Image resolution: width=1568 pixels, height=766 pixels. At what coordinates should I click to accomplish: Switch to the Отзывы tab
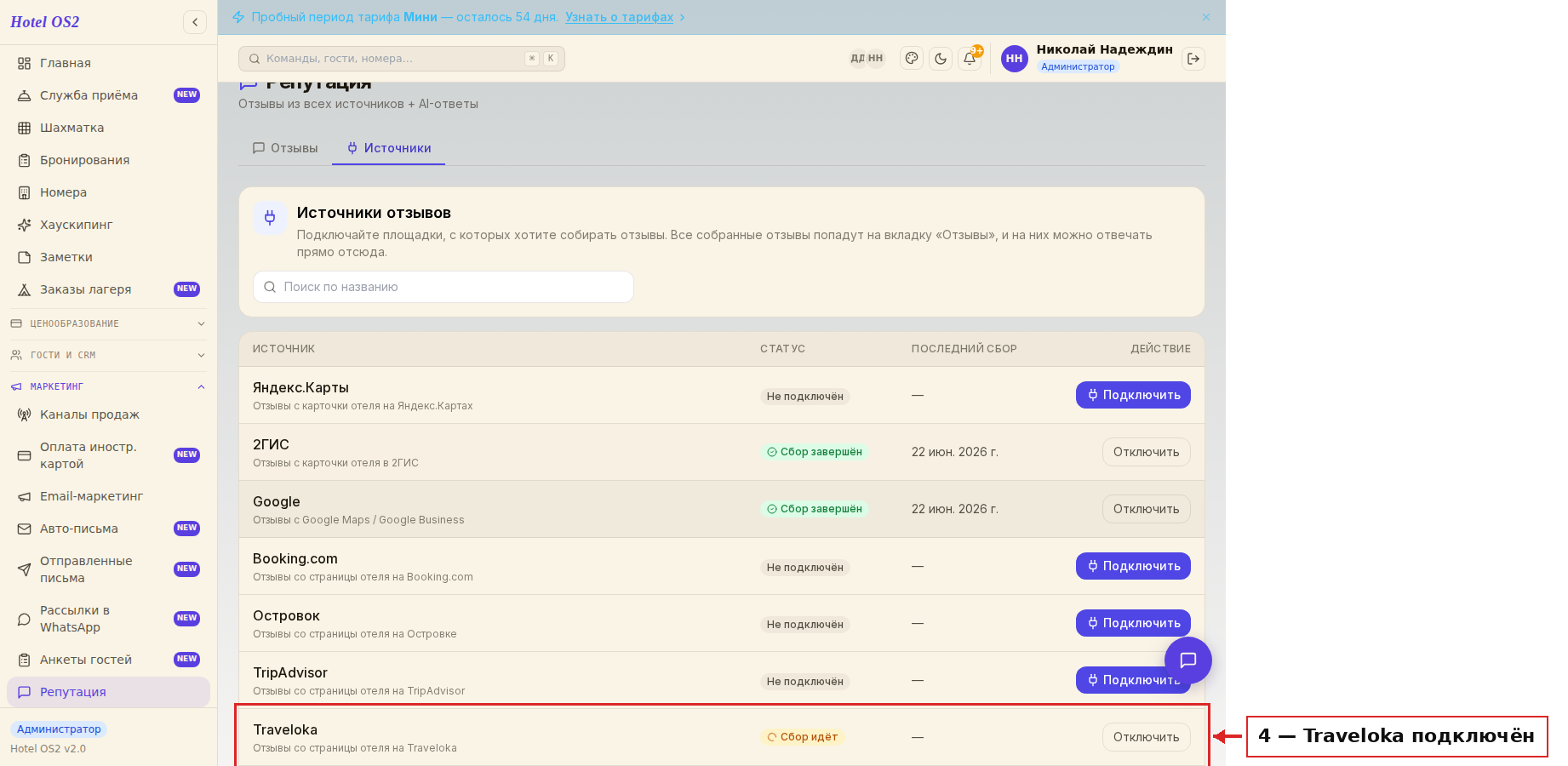(285, 148)
